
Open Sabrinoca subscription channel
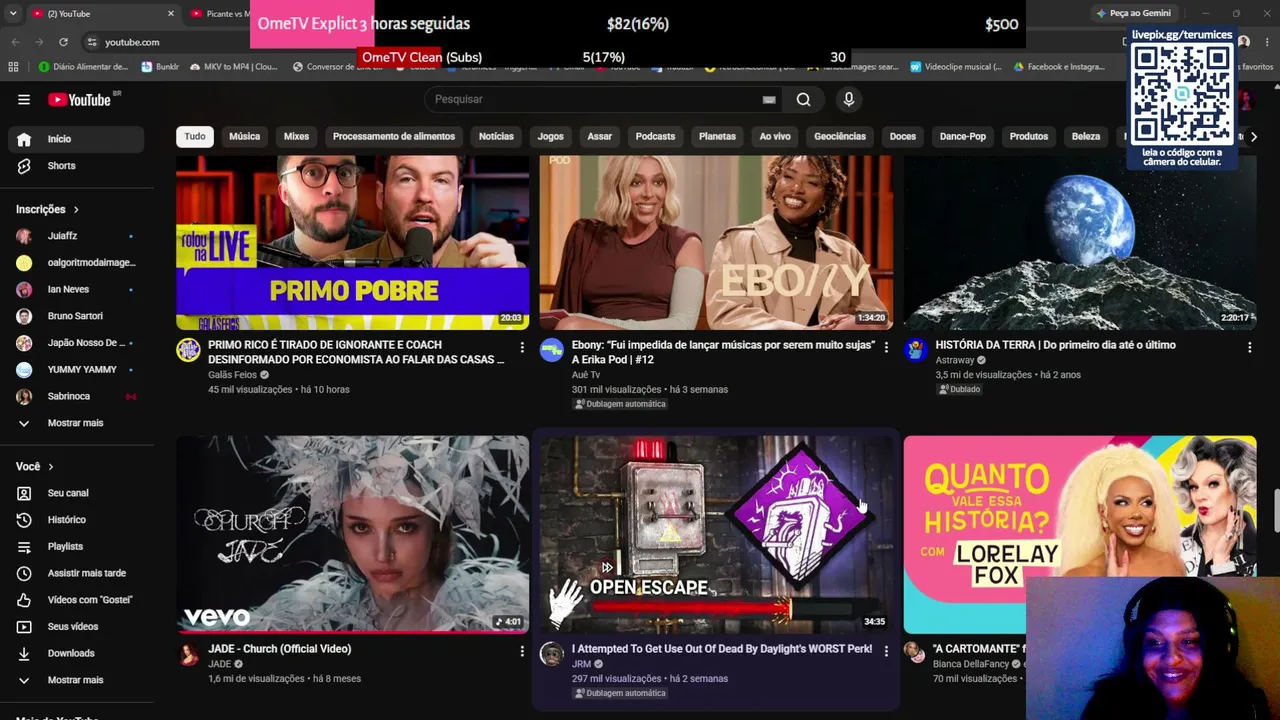click(x=77, y=397)
